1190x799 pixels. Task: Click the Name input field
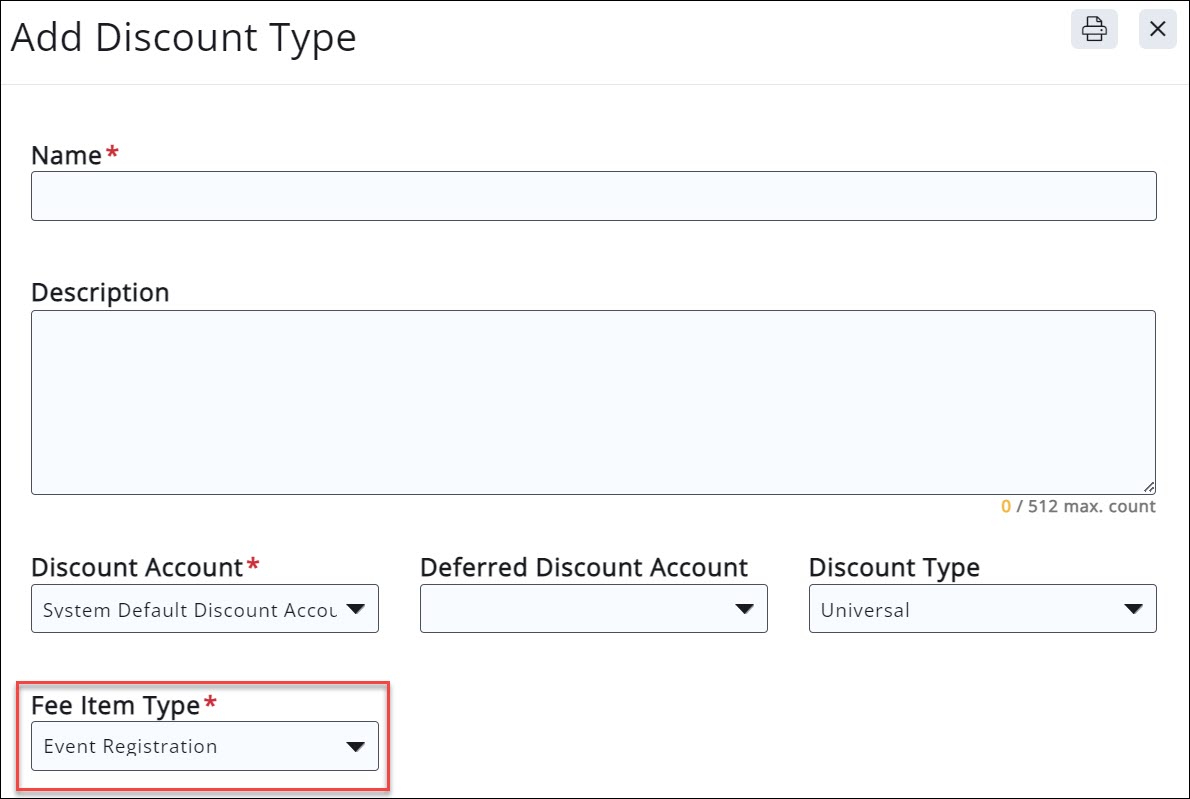click(594, 196)
